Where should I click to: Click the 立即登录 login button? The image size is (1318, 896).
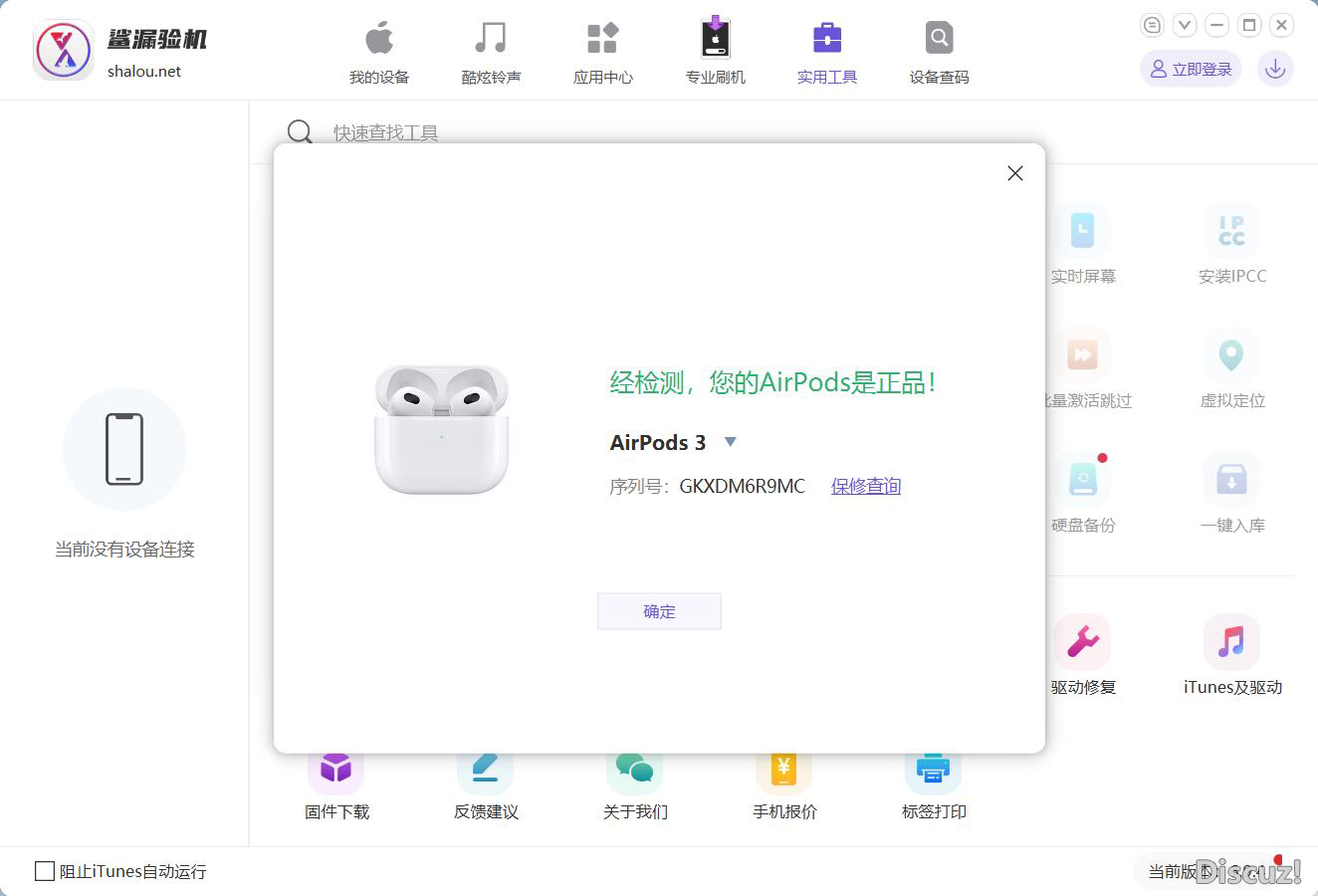tap(1191, 69)
